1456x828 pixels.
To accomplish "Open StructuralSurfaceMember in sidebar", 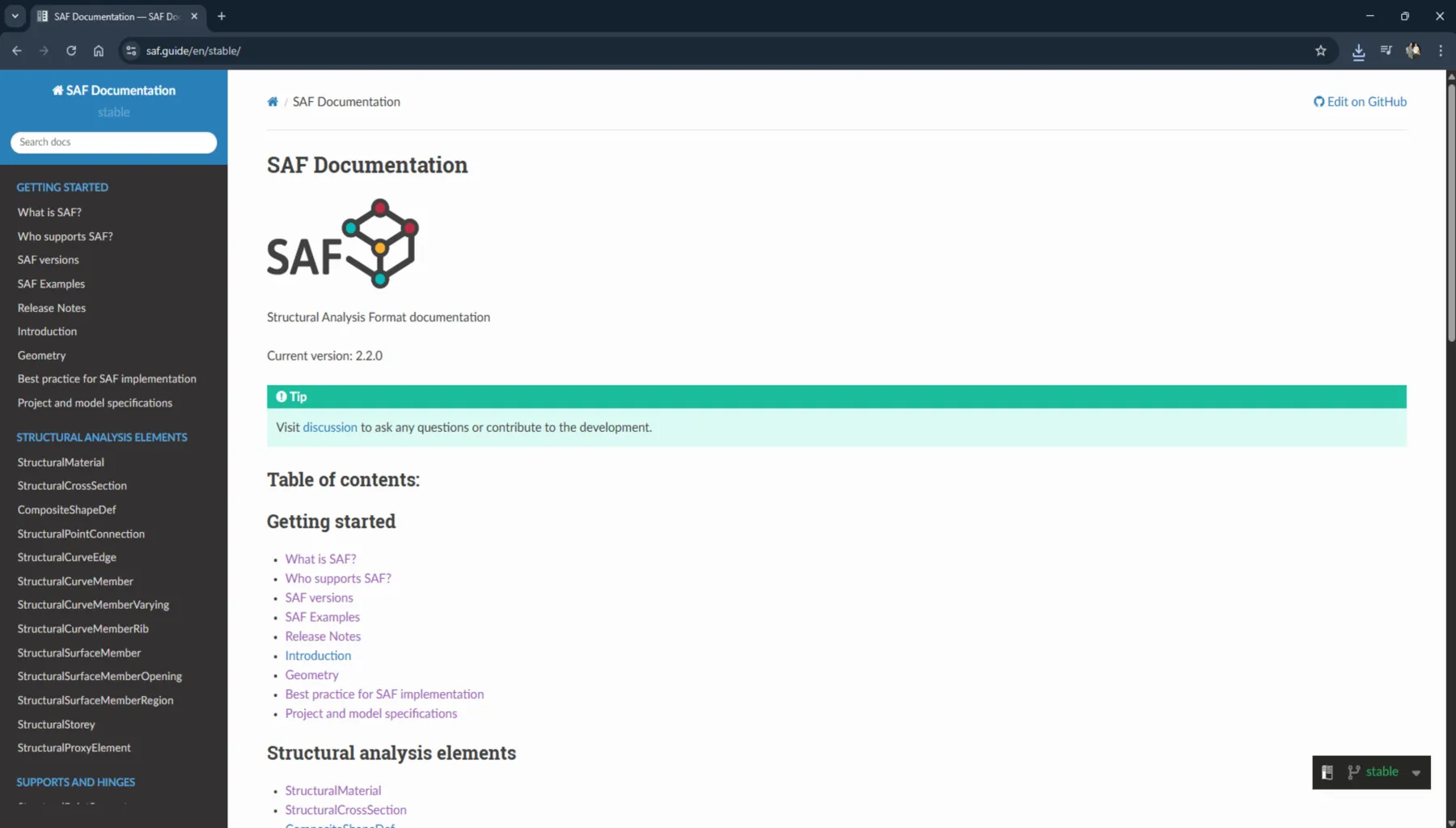I will point(79,653).
